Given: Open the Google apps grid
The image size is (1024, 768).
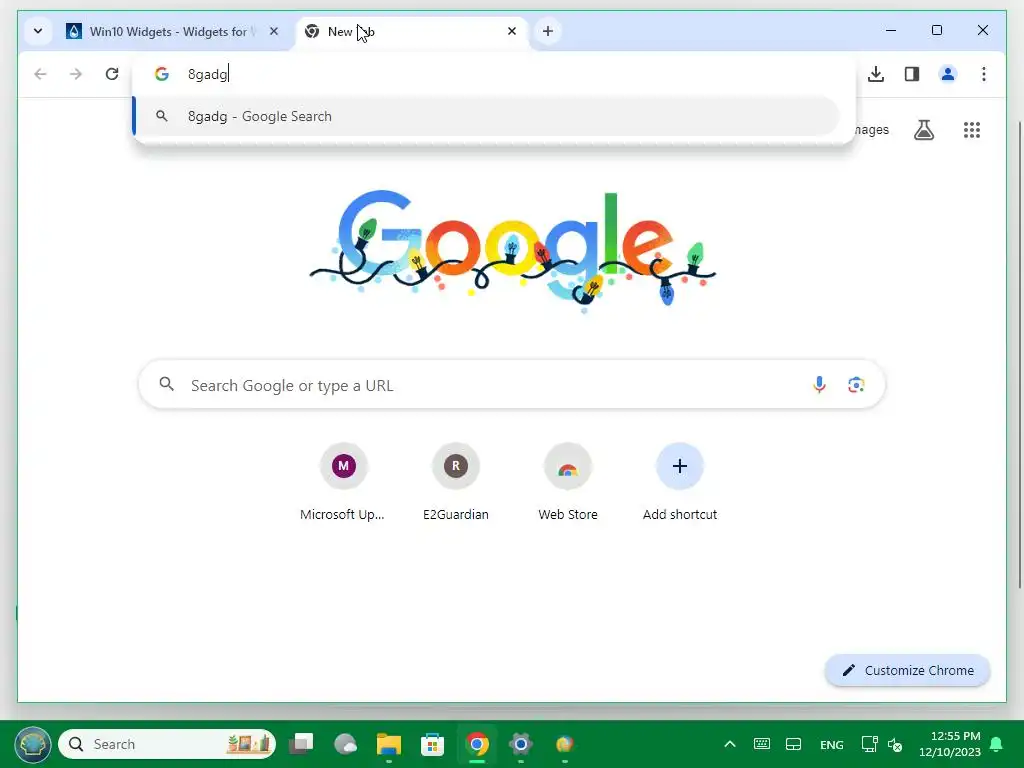Looking at the screenshot, I should click(x=972, y=130).
